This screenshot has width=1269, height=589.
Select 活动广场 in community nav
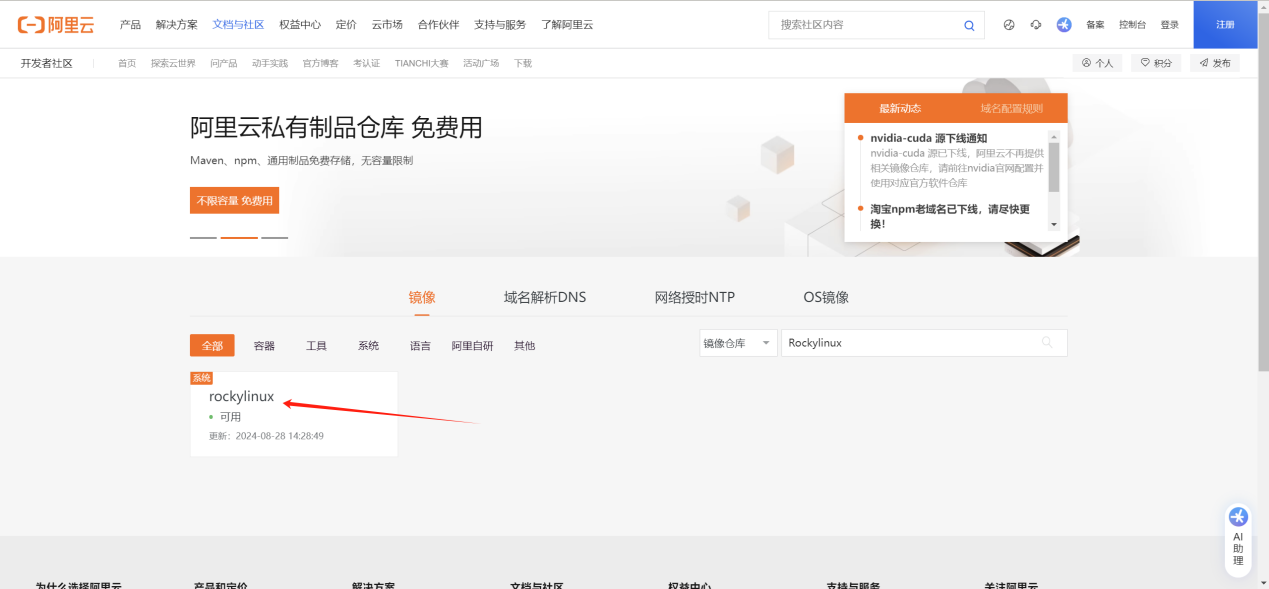tap(481, 63)
